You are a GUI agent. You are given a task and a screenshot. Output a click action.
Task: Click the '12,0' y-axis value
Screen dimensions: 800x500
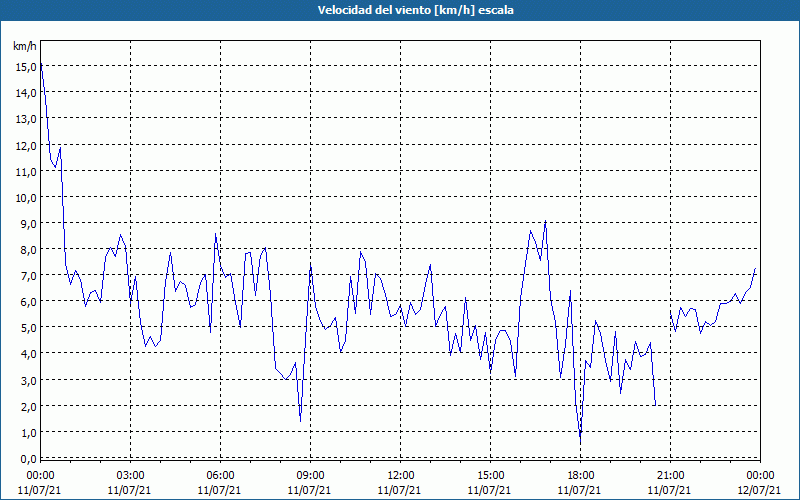point(26,145)
